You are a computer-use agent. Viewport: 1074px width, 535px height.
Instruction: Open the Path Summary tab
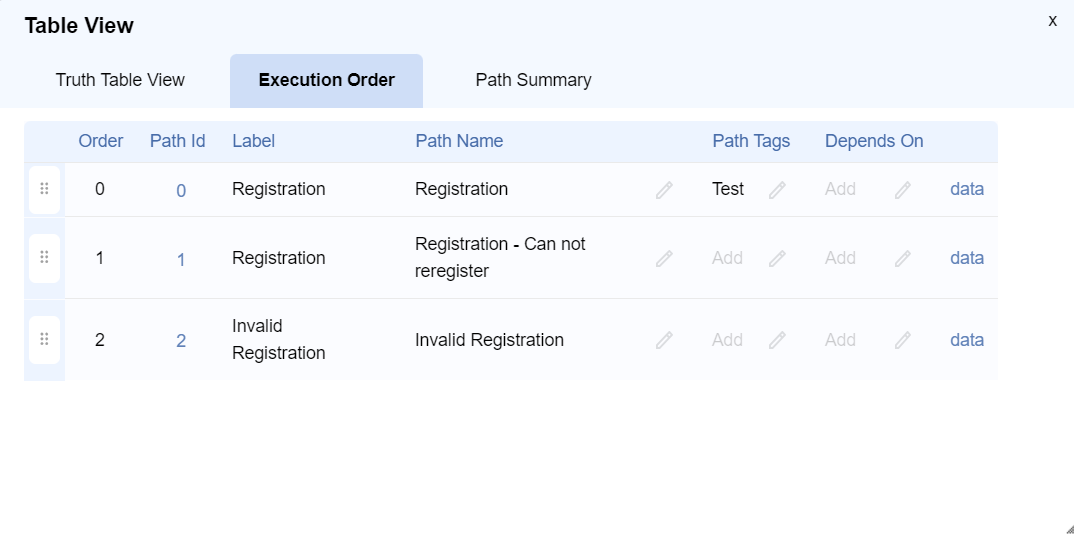(x=533, y=80)
